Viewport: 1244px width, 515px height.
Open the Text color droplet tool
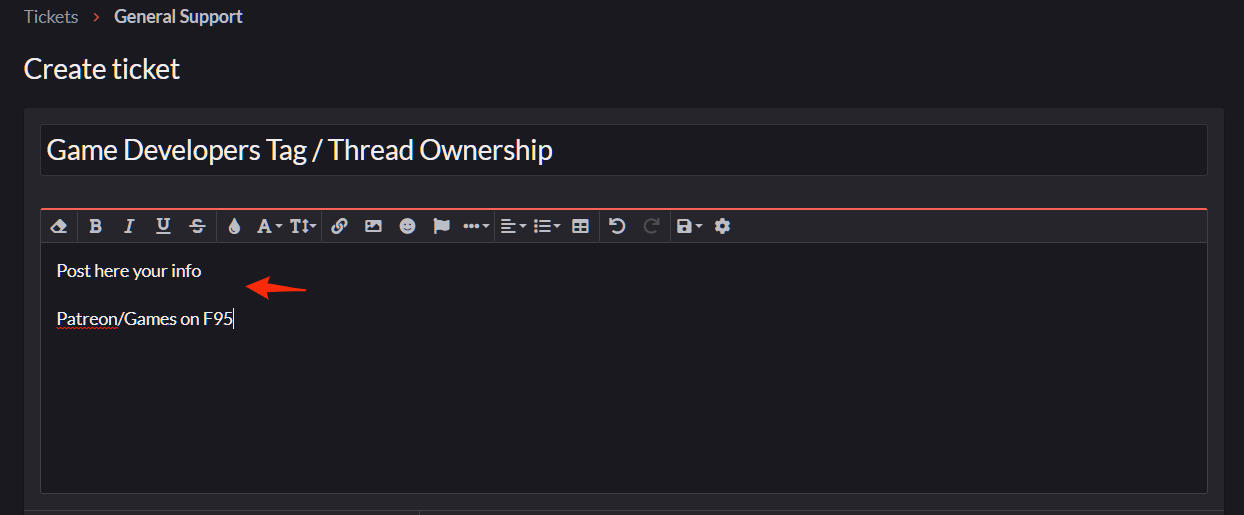[234, 226]
